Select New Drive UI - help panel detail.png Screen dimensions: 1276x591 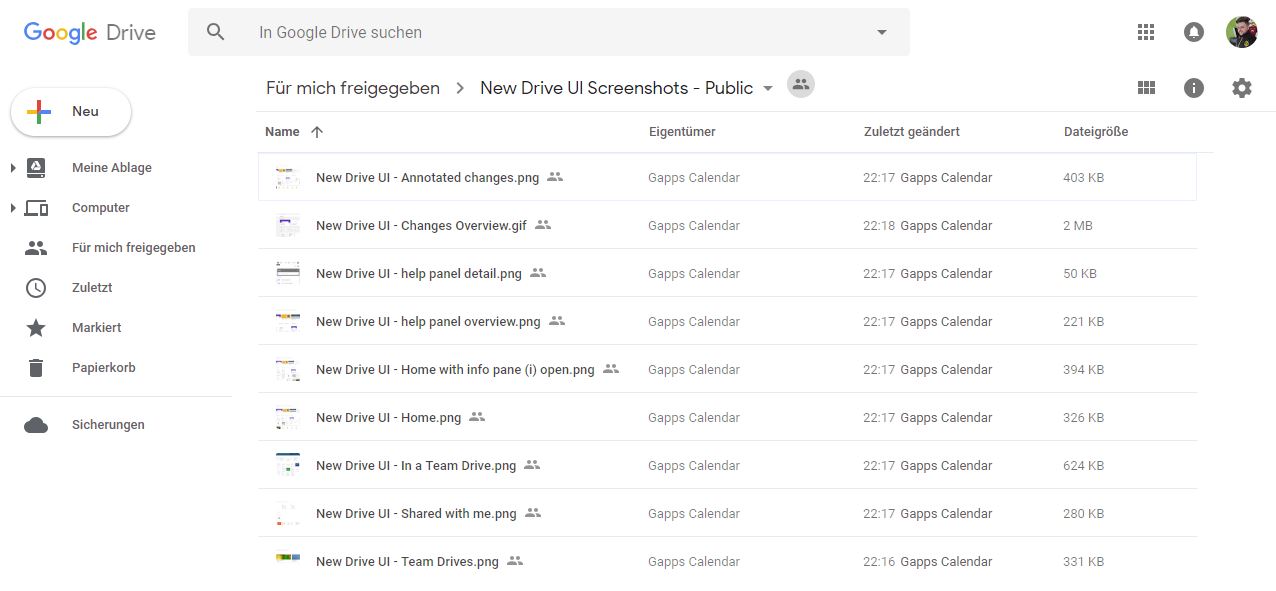[419, 273]
